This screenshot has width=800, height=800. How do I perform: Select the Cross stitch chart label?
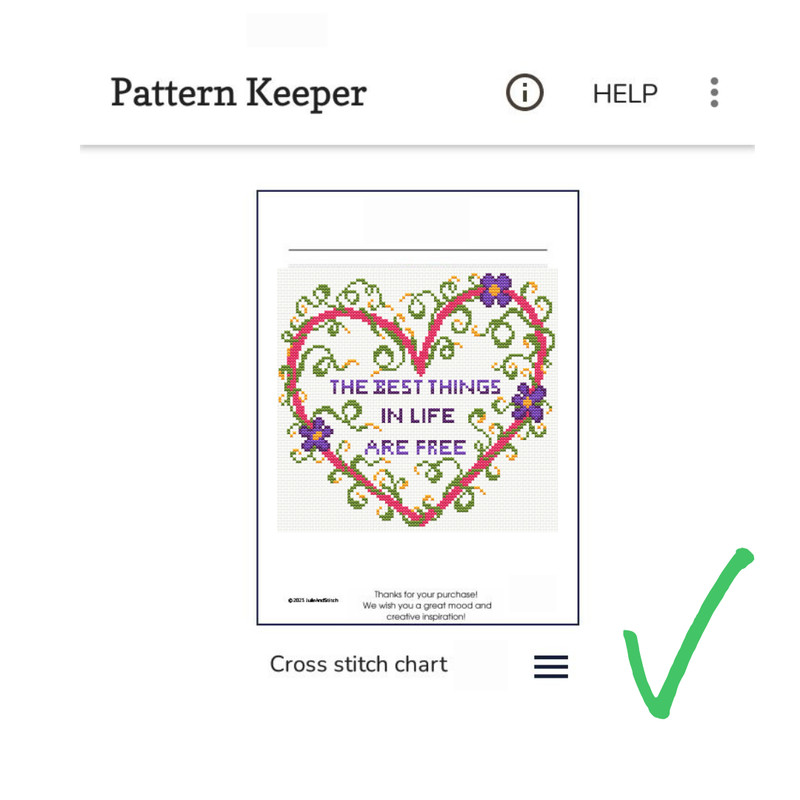[358, 664]
